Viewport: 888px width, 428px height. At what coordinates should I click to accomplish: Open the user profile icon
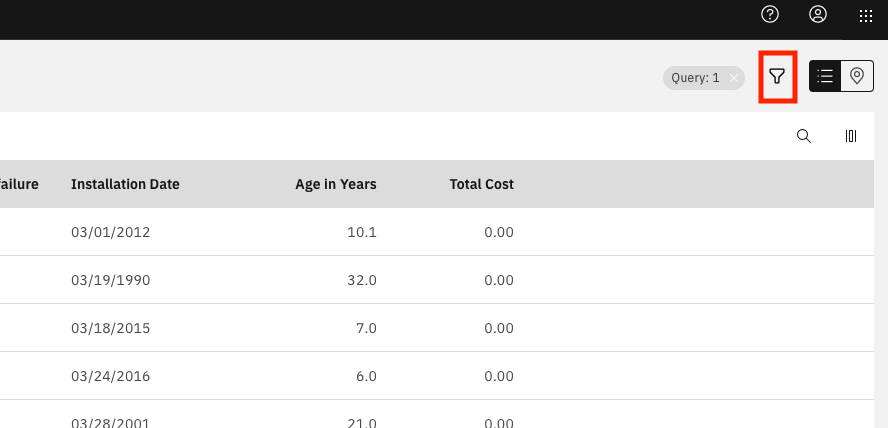point(818,15)
